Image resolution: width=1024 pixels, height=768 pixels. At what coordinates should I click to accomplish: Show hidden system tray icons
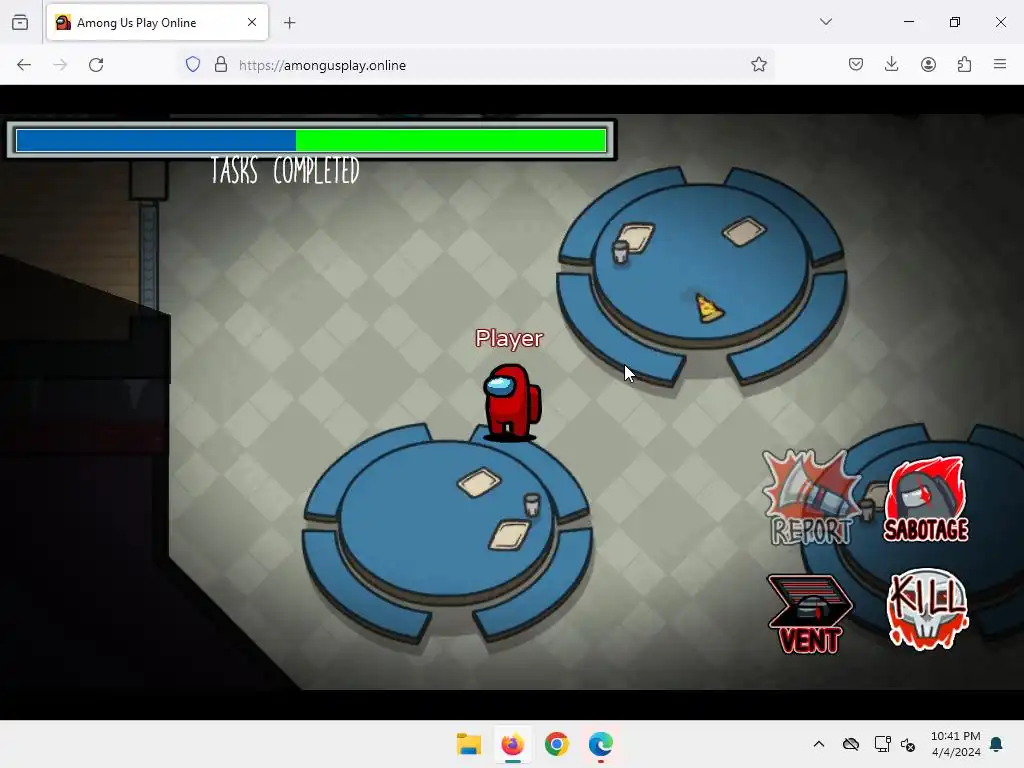pyautogui.click(x=818, y=744)
